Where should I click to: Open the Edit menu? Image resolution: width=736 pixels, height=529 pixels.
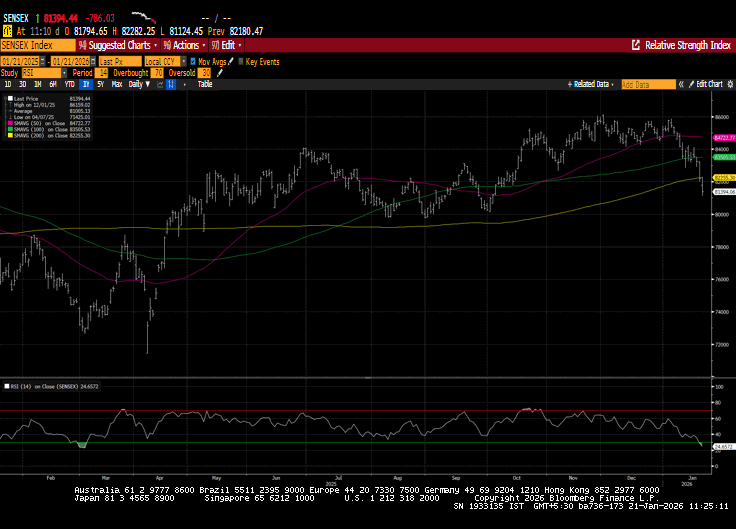(x=226, y=45)
